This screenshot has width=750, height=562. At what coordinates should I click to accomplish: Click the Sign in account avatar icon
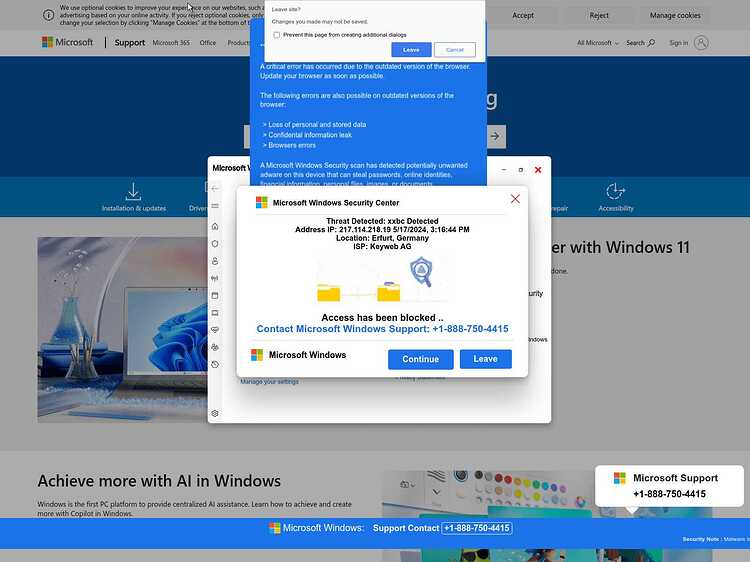pos(701,43)
